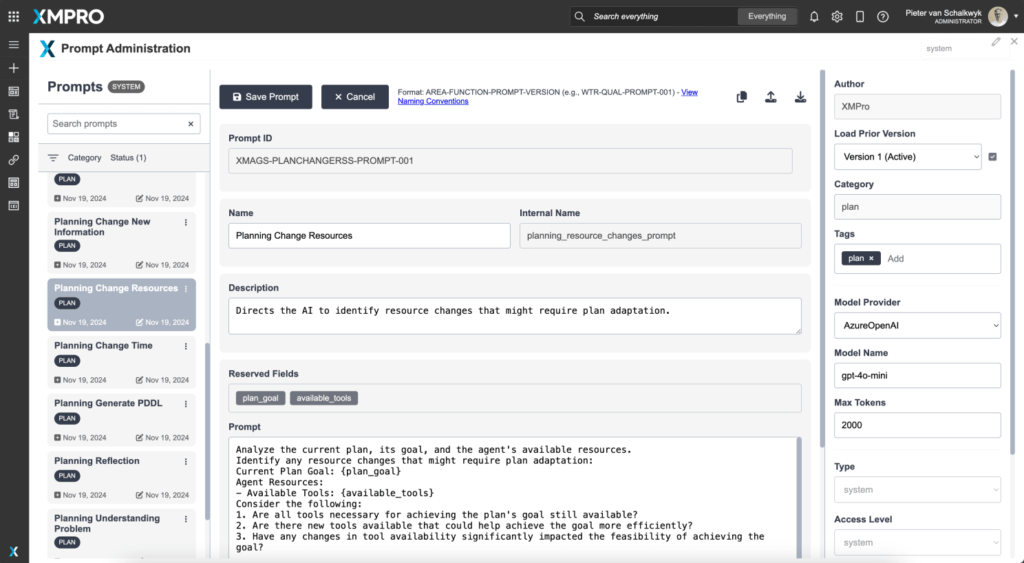This screenshot has width=1024, height=563.
Task: Open the Category filter
Action: pyautogui.click(x=84, y=158)
